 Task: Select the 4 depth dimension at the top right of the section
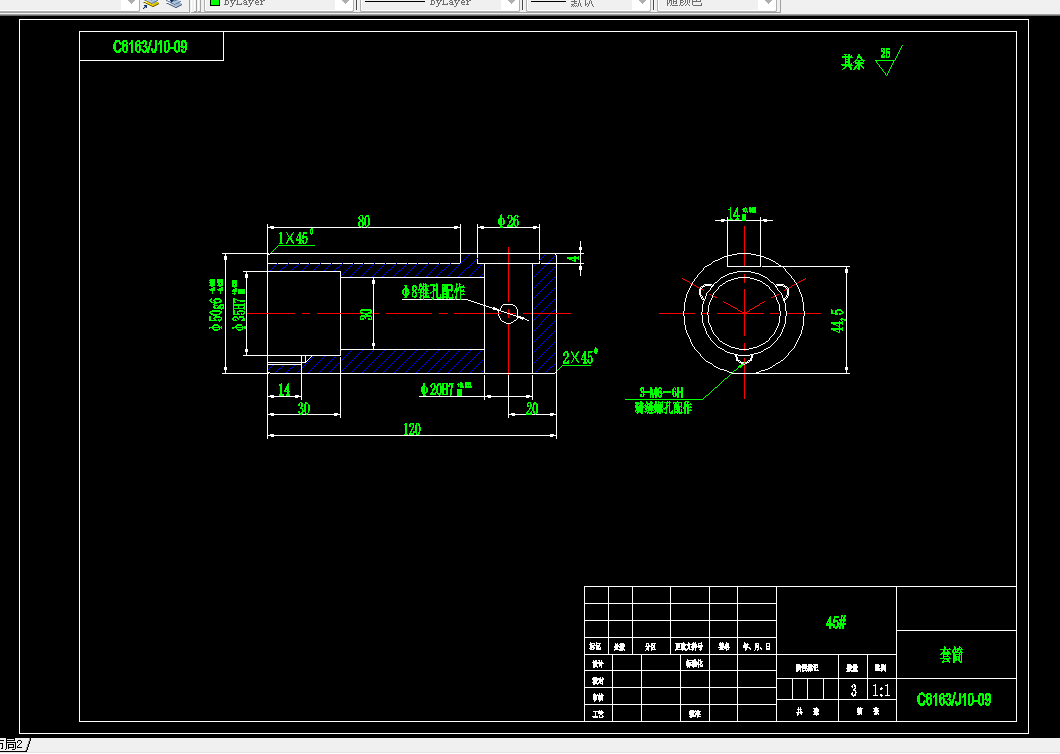(x=574, y=258)
